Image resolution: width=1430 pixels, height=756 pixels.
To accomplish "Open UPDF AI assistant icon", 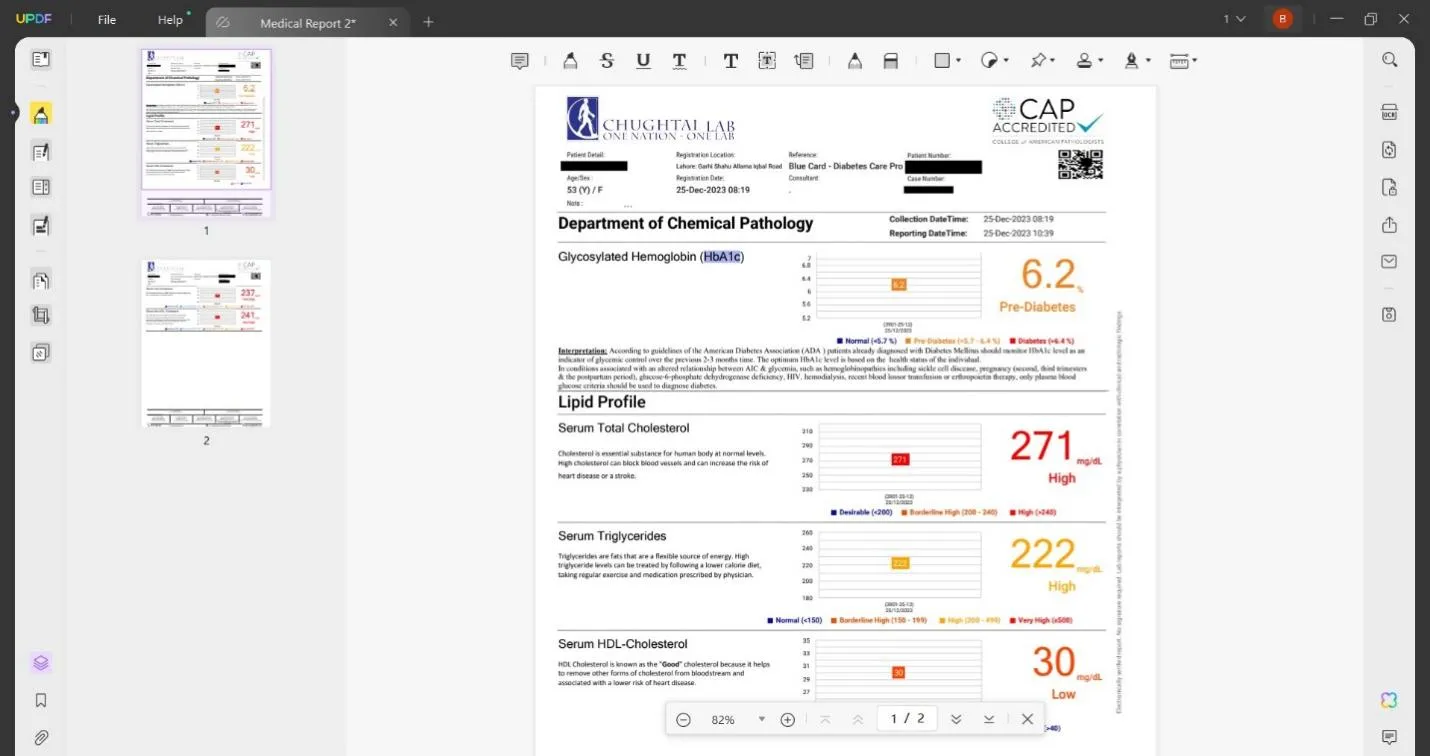I will (x=1389, y=700).
